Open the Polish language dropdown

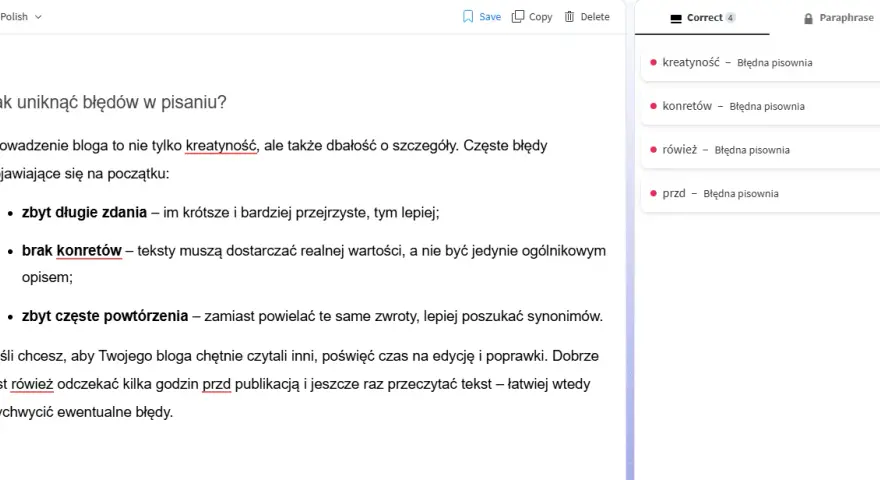click(21, 17)
